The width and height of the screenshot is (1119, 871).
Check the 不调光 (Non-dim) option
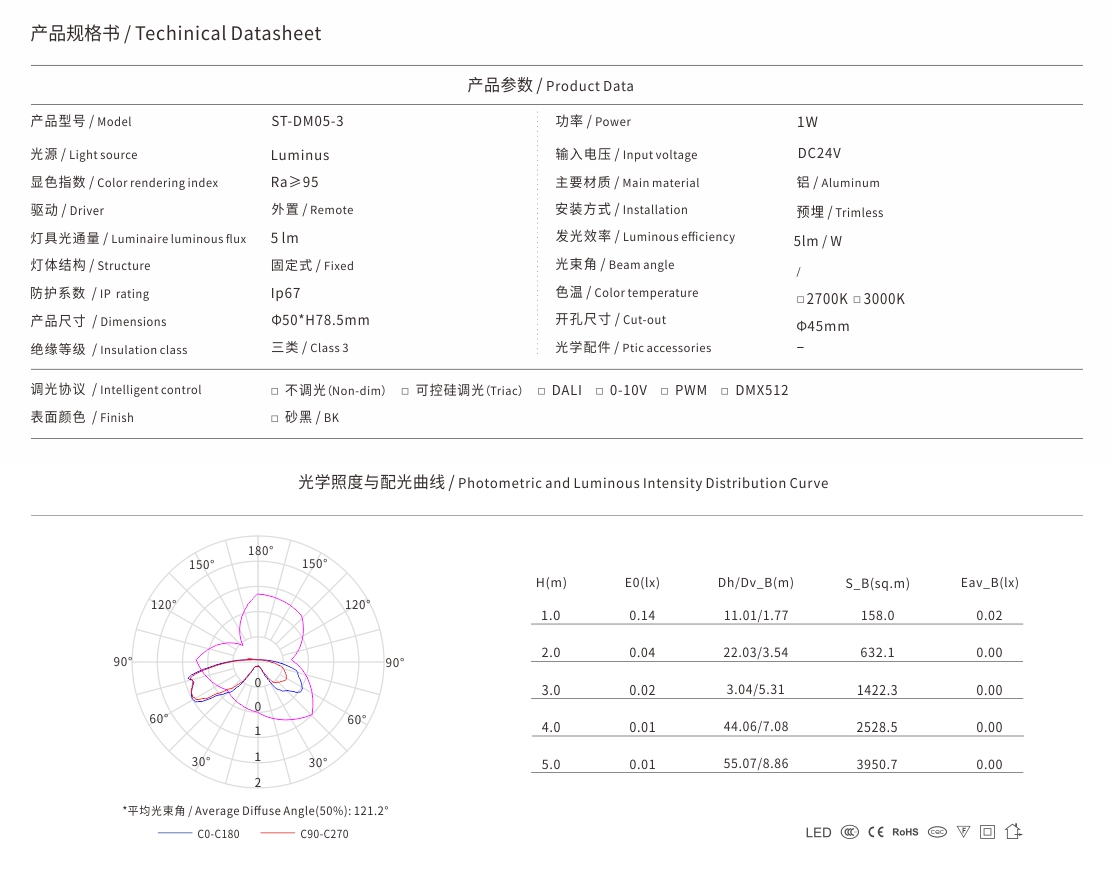275,391
